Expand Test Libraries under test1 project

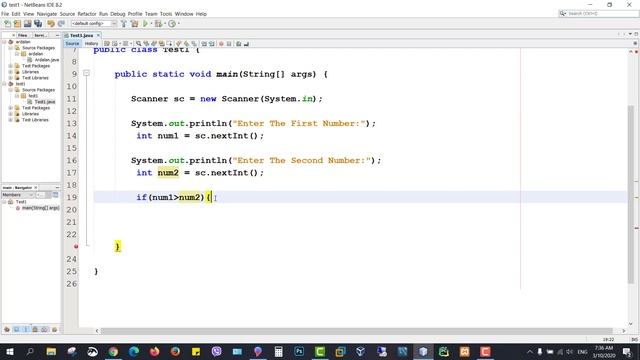click(11, 120)
